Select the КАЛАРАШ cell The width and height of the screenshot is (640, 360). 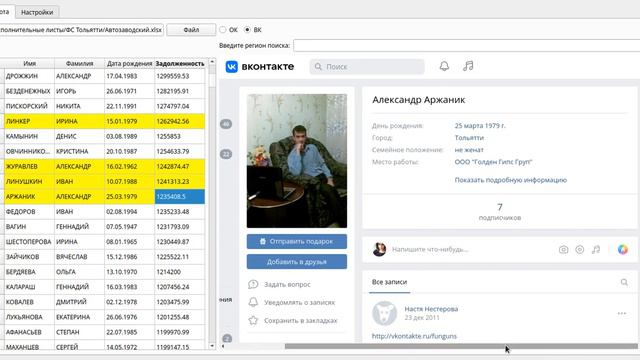tap(29, 287)
